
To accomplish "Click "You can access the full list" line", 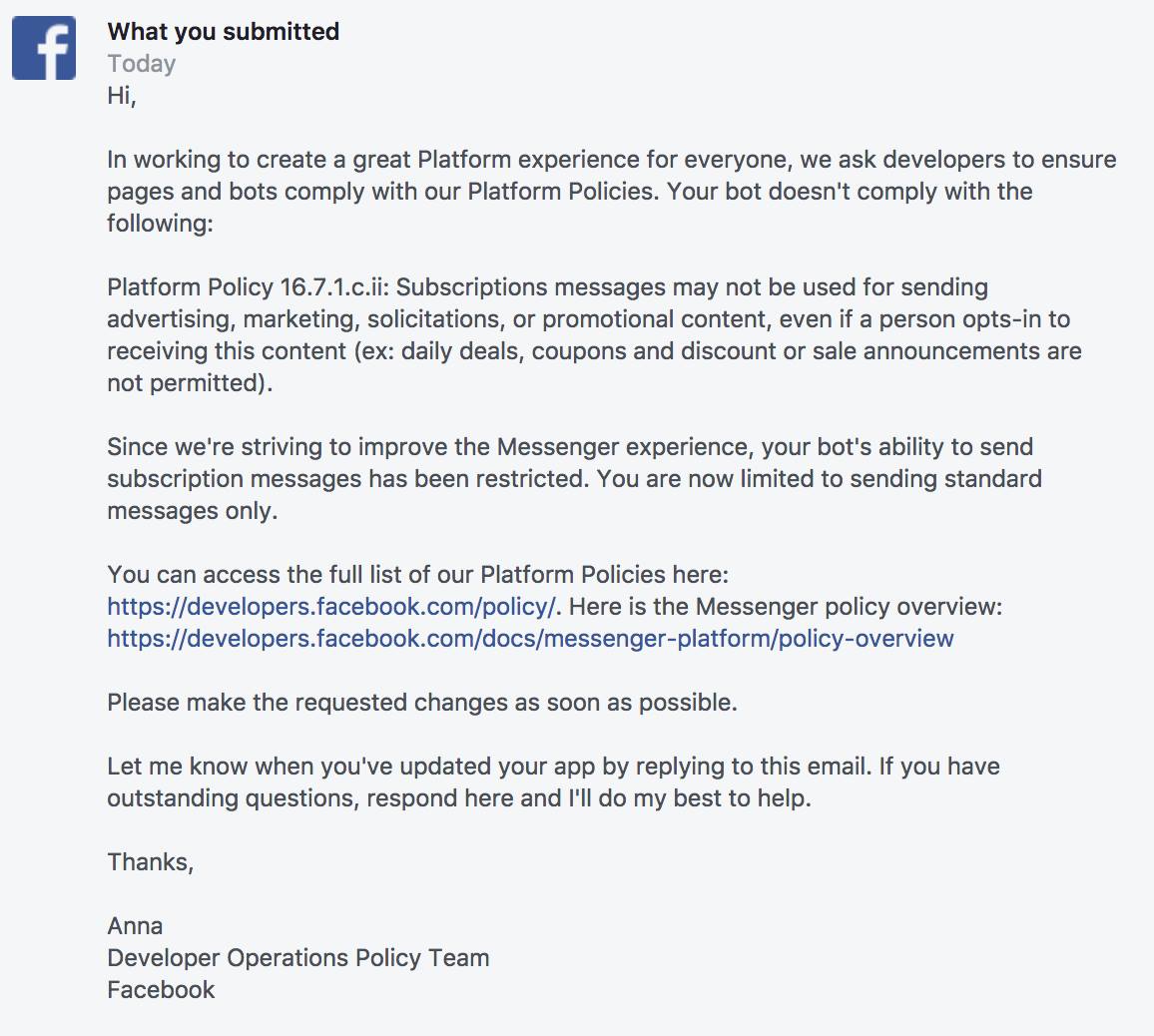I will pyautogui.click(x=418, y=575).
